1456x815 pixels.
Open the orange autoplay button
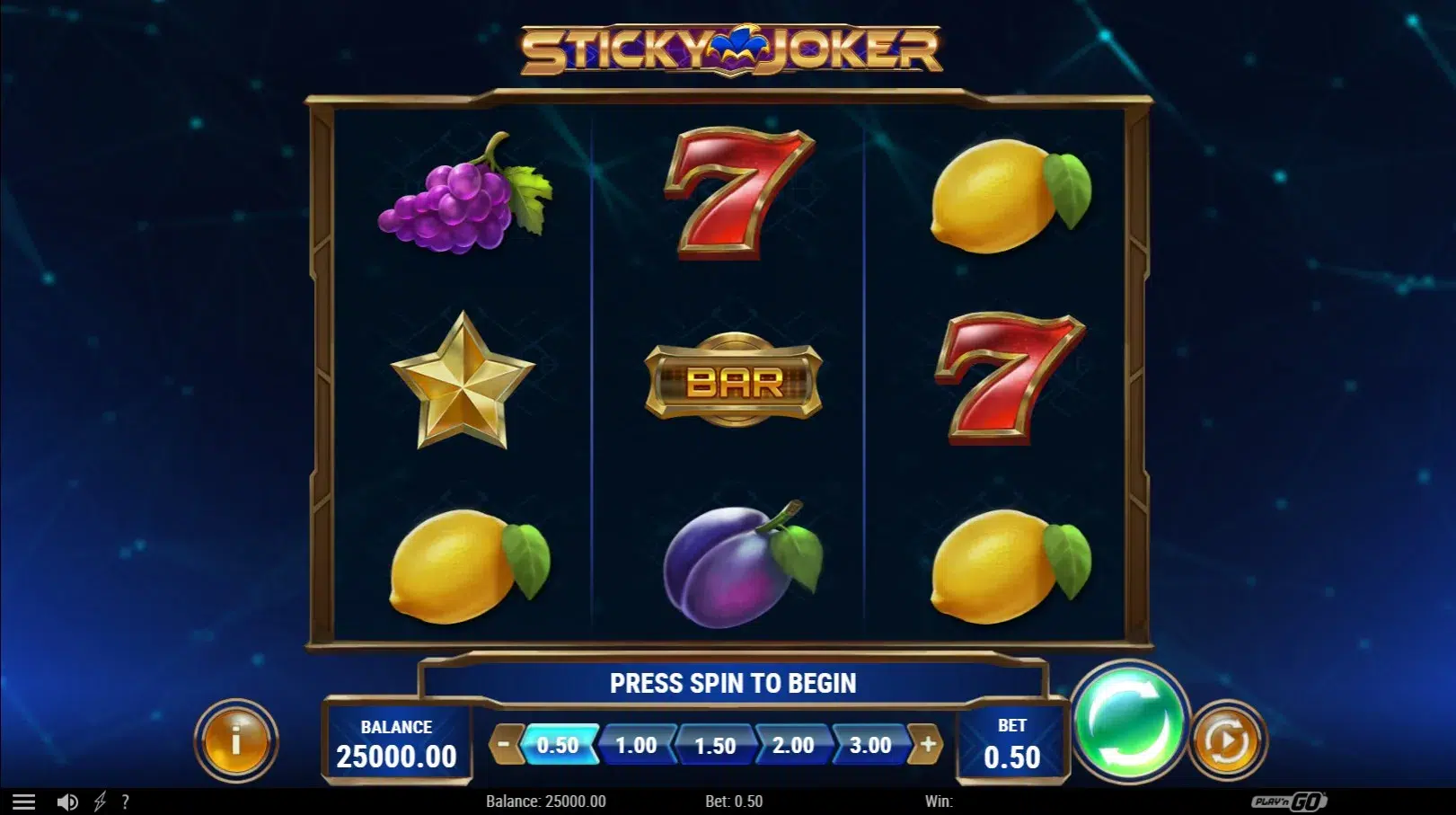(1227, 740)
